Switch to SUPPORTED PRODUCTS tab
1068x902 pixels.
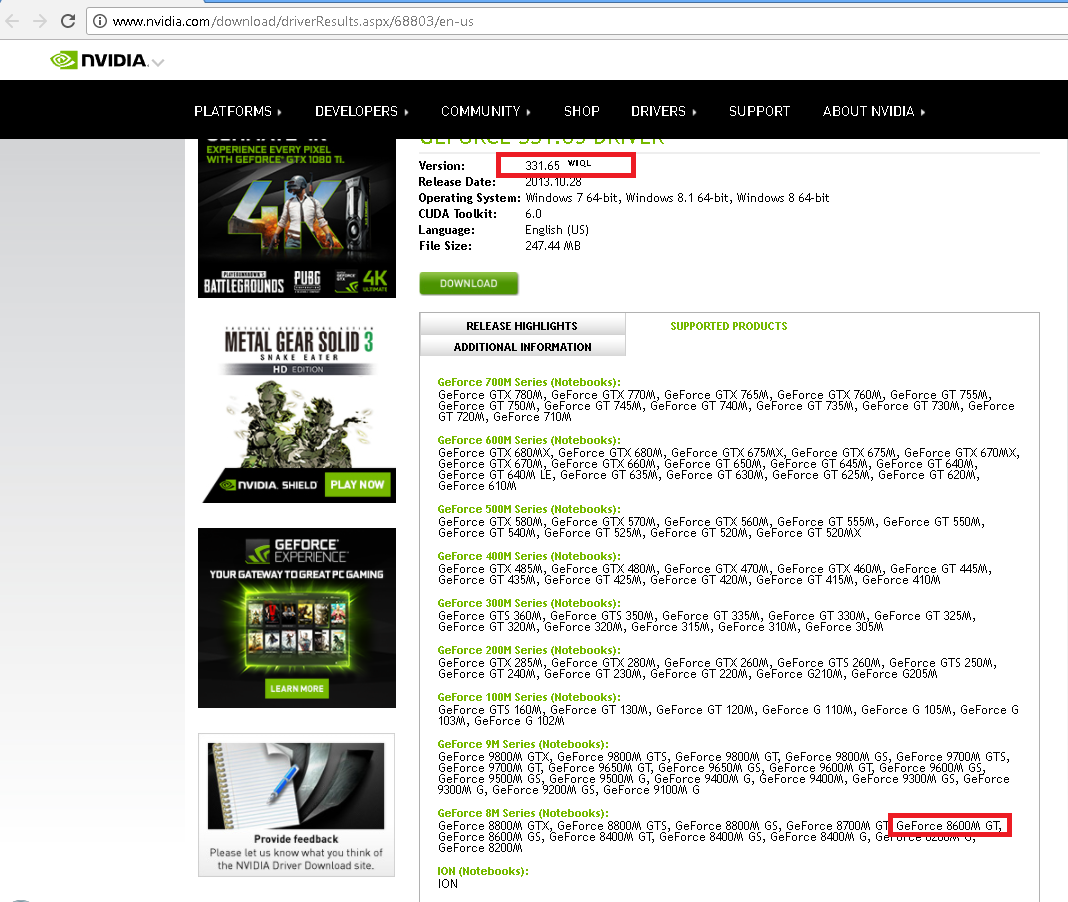728,326
